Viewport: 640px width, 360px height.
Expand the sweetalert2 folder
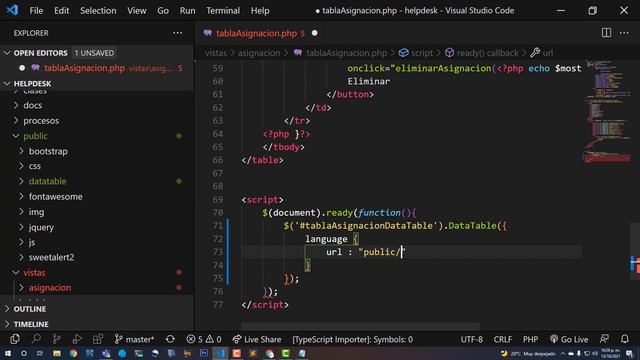click(x=96, y=258)
